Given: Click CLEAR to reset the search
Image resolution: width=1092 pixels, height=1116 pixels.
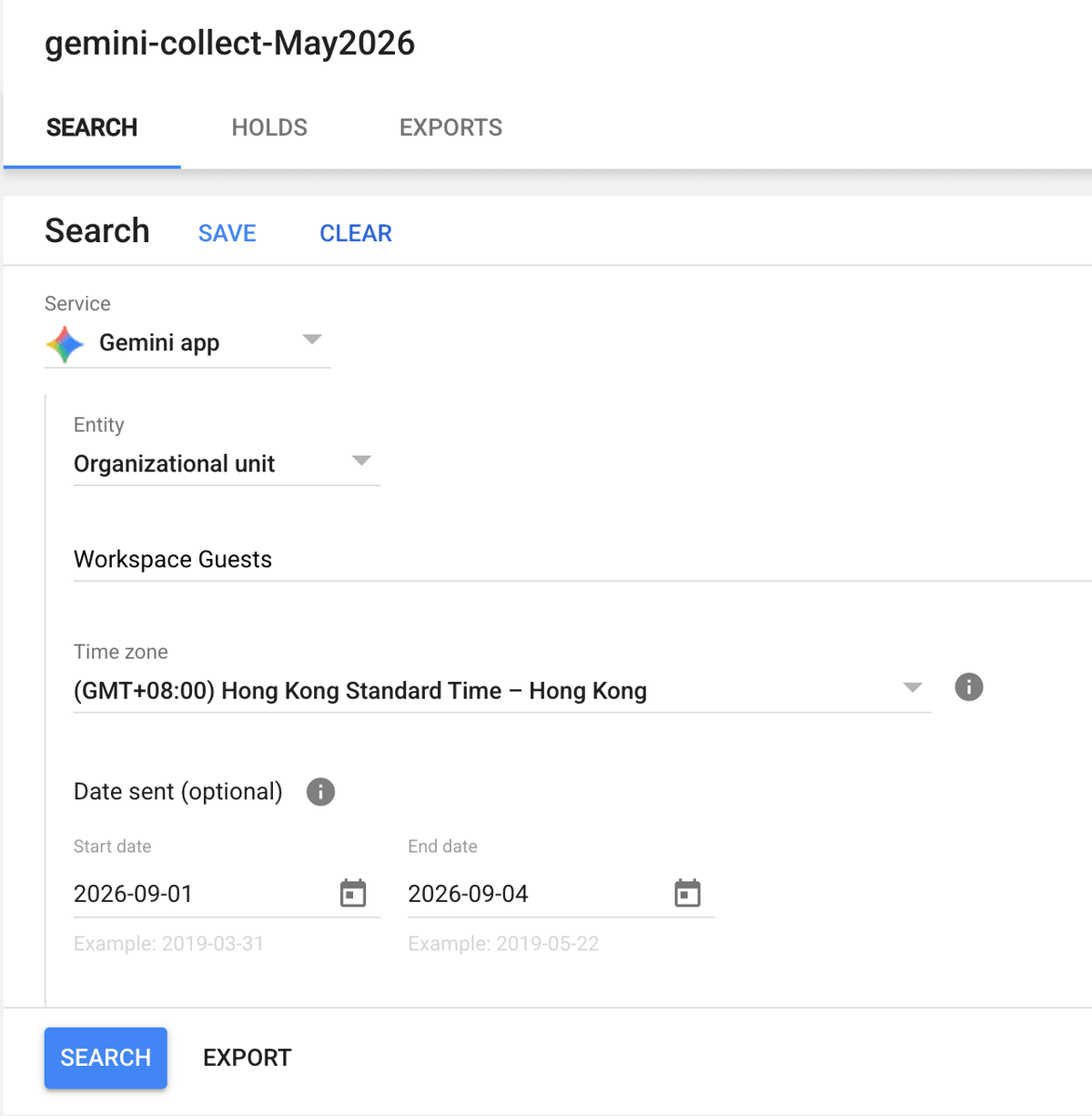Looking at the screenshot, I should [x=356, y=234].
